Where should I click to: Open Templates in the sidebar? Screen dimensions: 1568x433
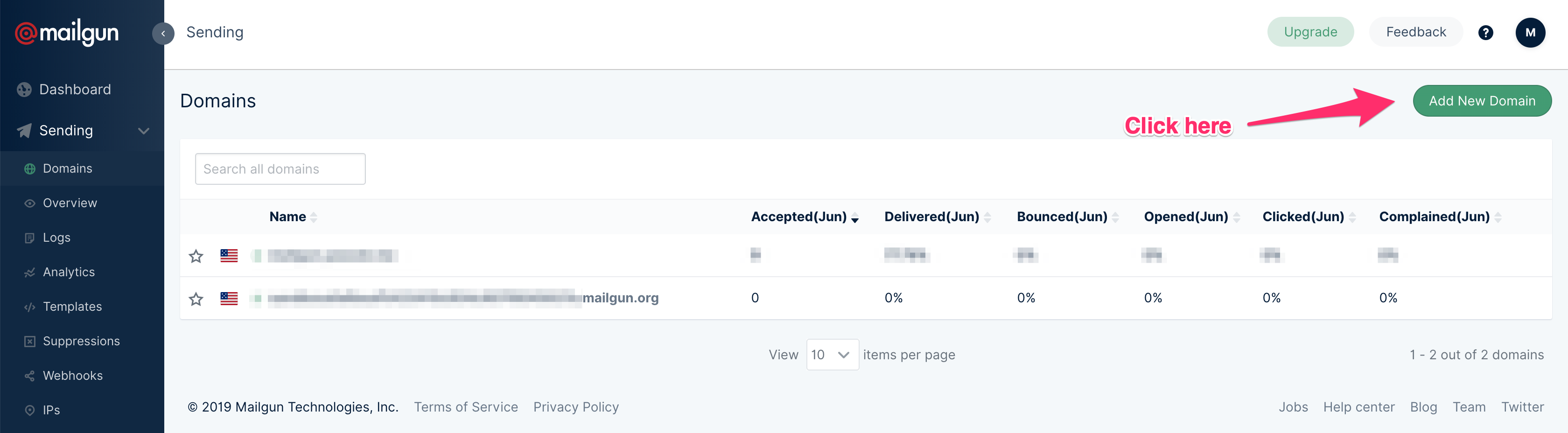tap(72, 307)
